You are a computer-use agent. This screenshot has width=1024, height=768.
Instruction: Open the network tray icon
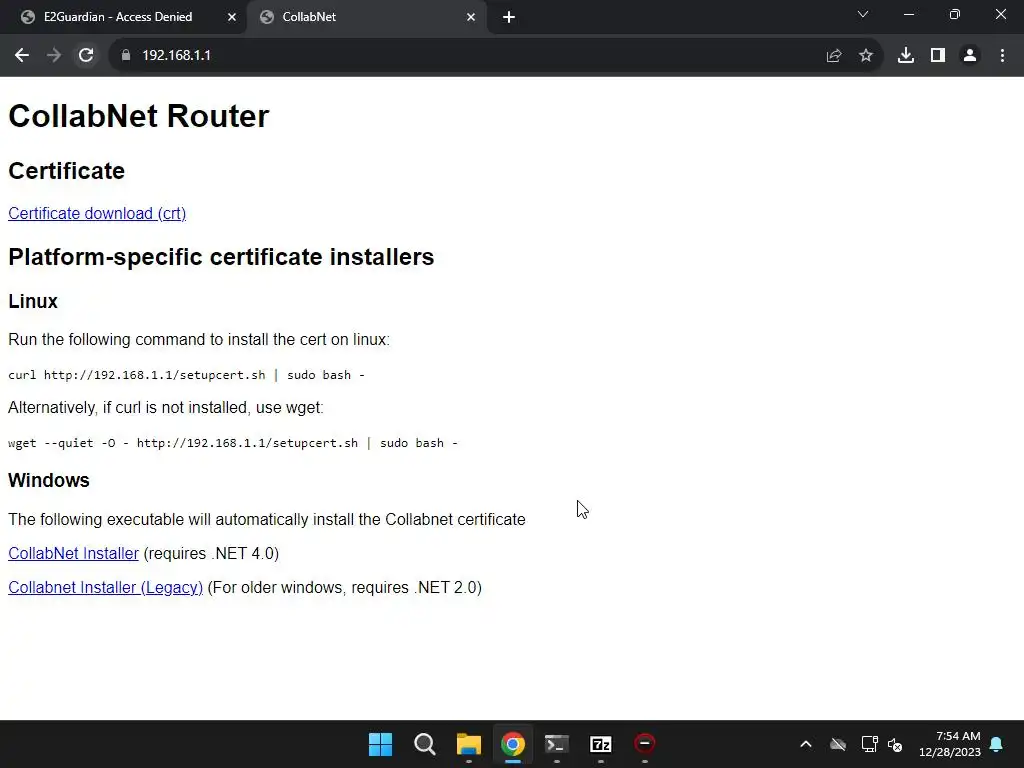coord(869,744)
